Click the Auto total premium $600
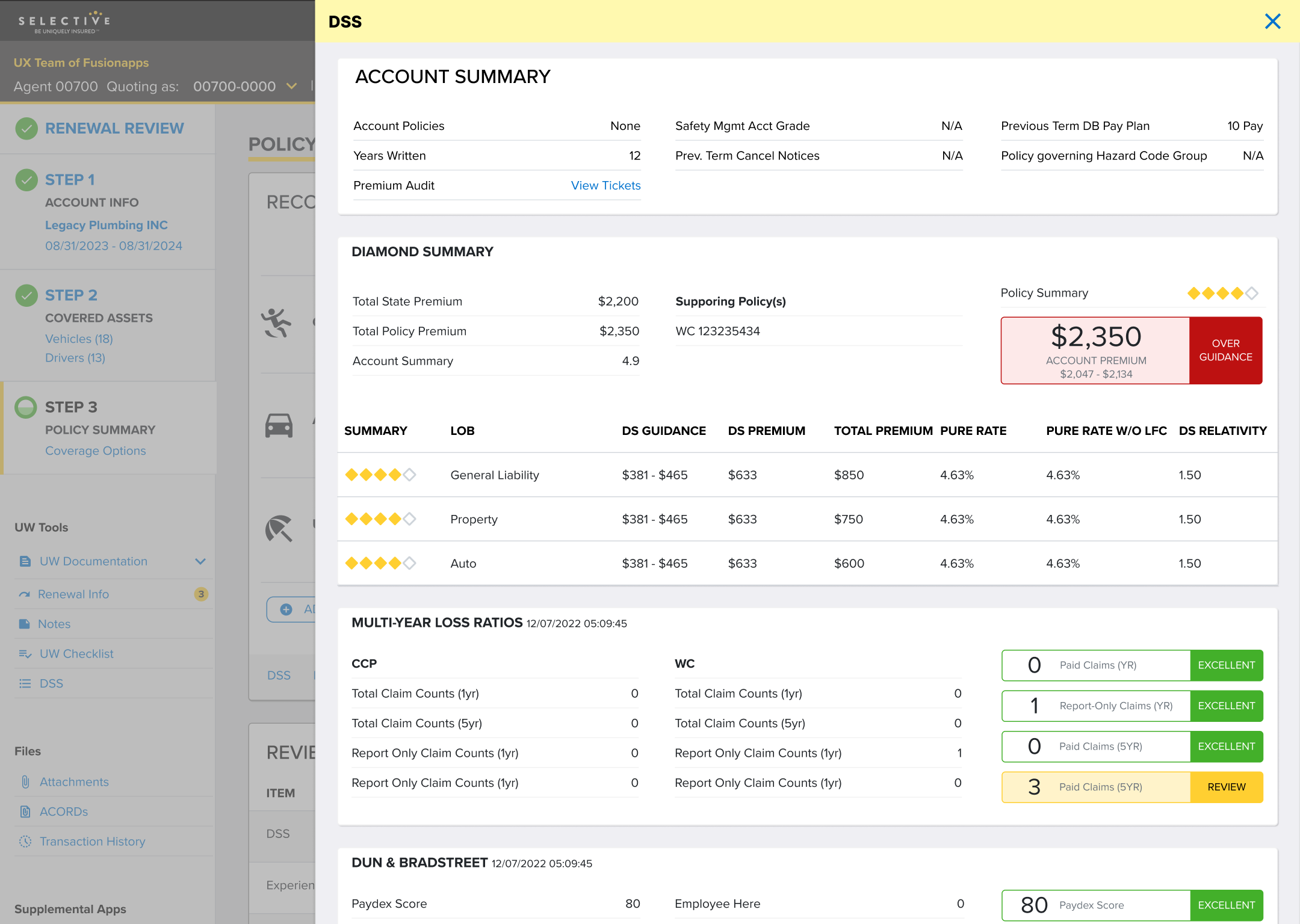The width and height of the screenshot is (1300, 924). 849,564
